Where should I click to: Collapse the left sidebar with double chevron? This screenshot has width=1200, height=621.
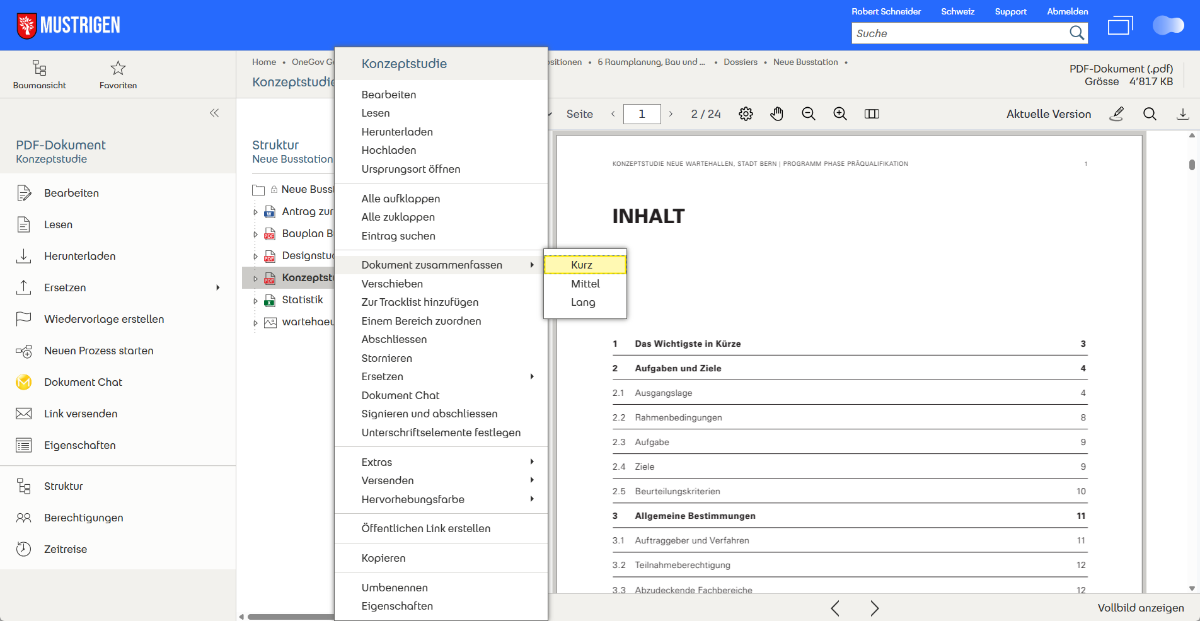tap(214, 113)
